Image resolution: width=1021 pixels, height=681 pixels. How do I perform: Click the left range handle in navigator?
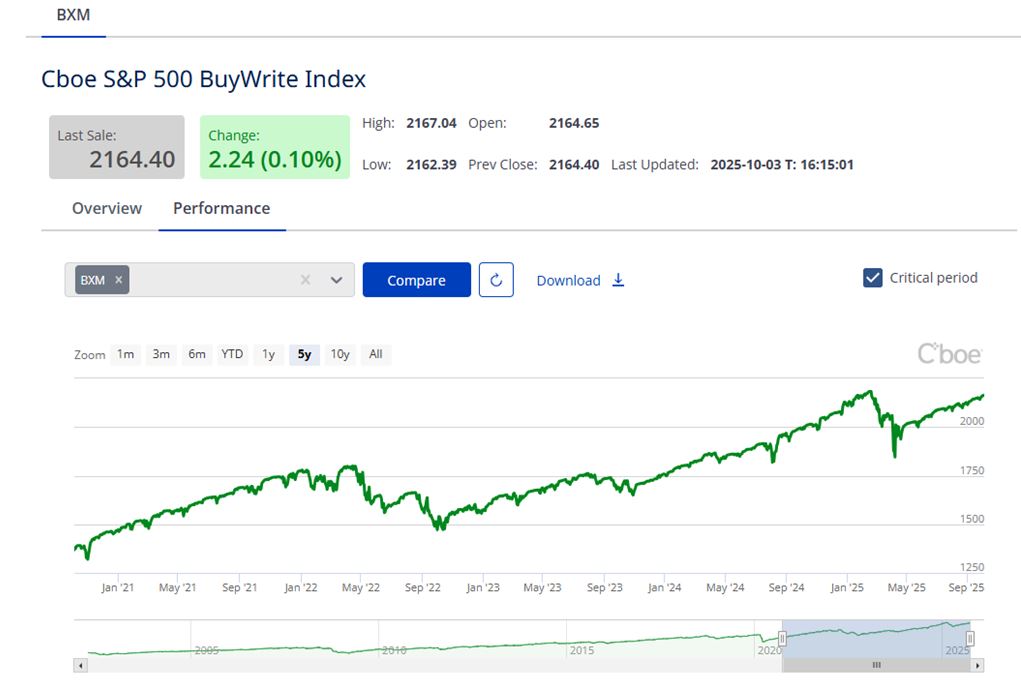click(x=783, y=638)
